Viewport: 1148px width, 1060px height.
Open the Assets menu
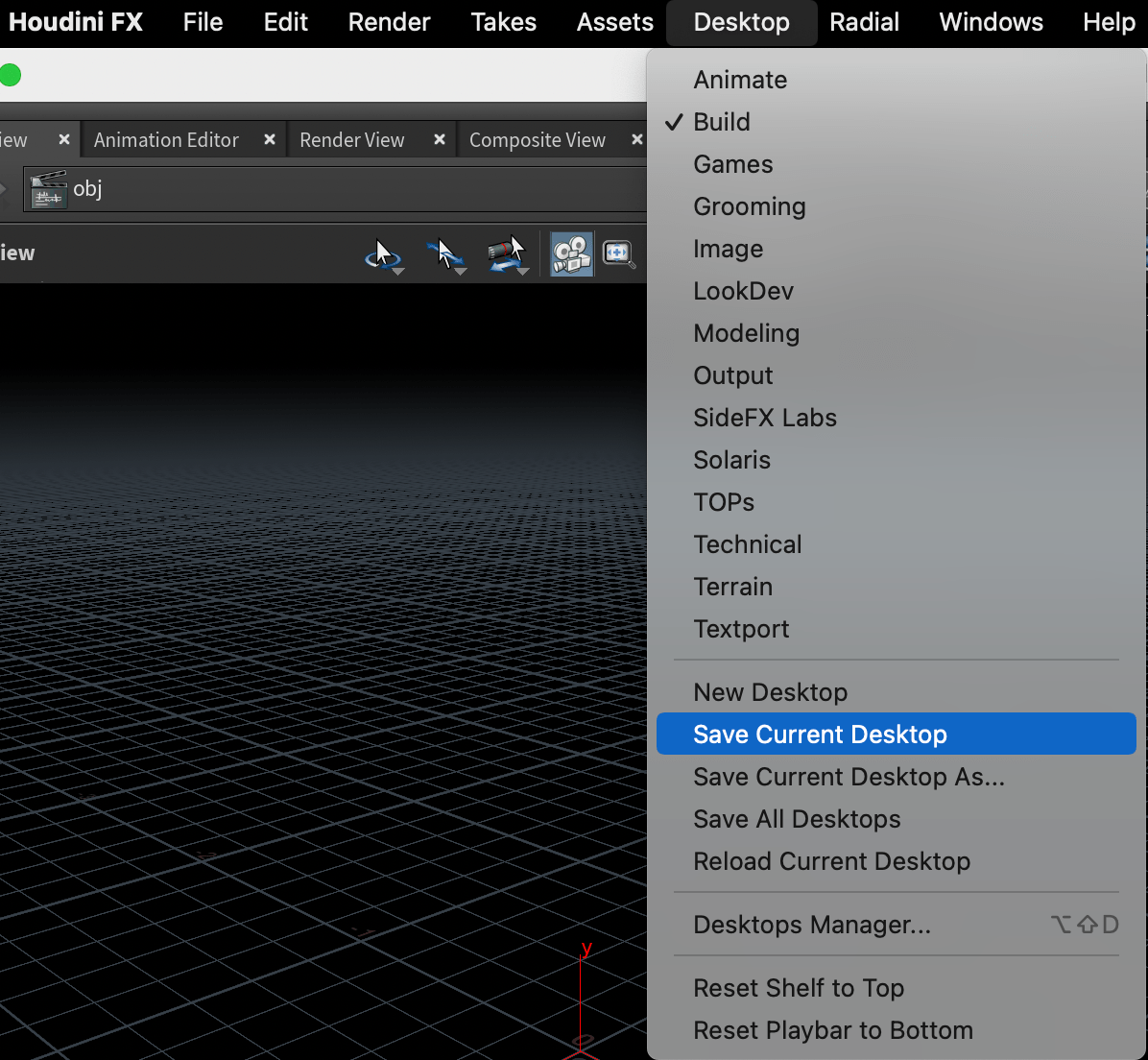pyautogui.click(x=615, y=23)
